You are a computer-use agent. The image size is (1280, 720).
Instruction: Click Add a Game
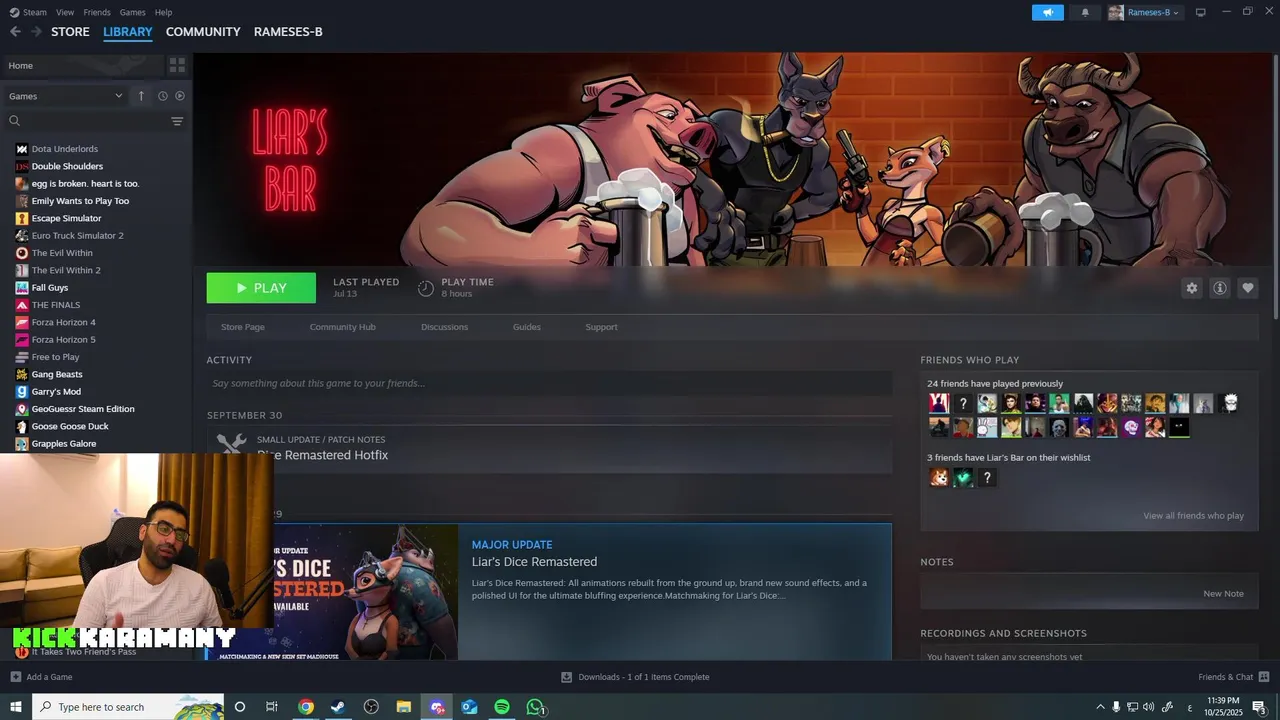coord(41,677)
